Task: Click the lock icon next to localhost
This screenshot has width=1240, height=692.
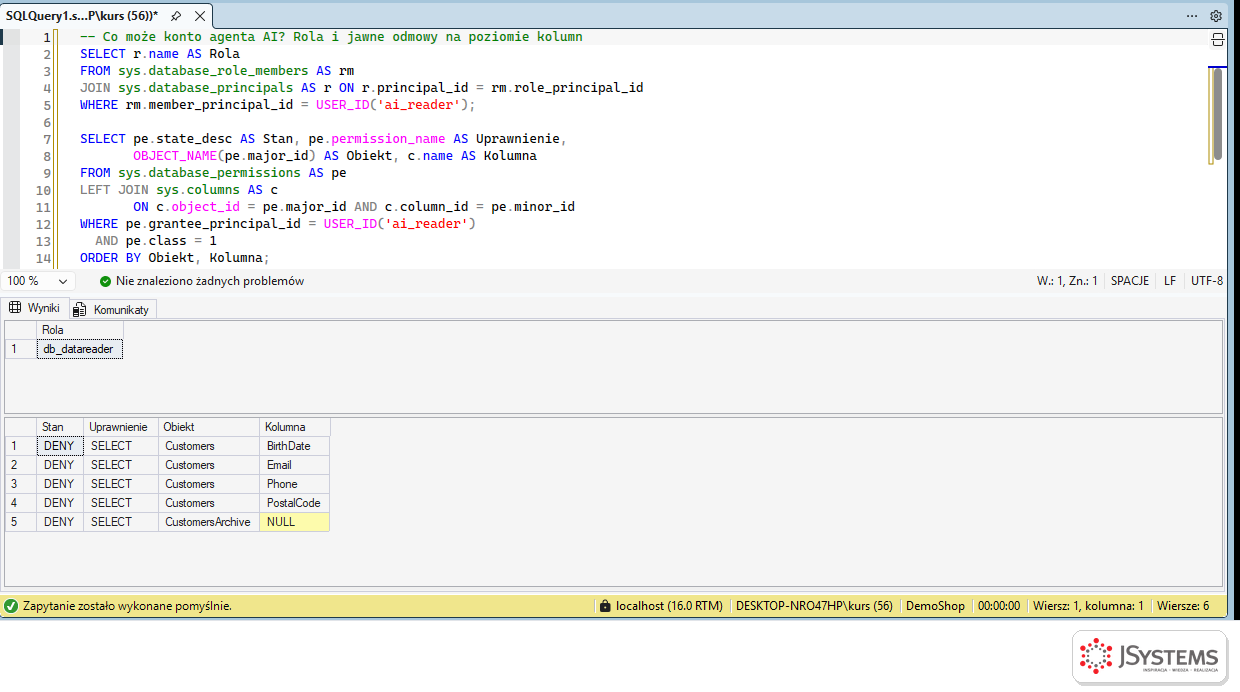Action: [604, 606]
